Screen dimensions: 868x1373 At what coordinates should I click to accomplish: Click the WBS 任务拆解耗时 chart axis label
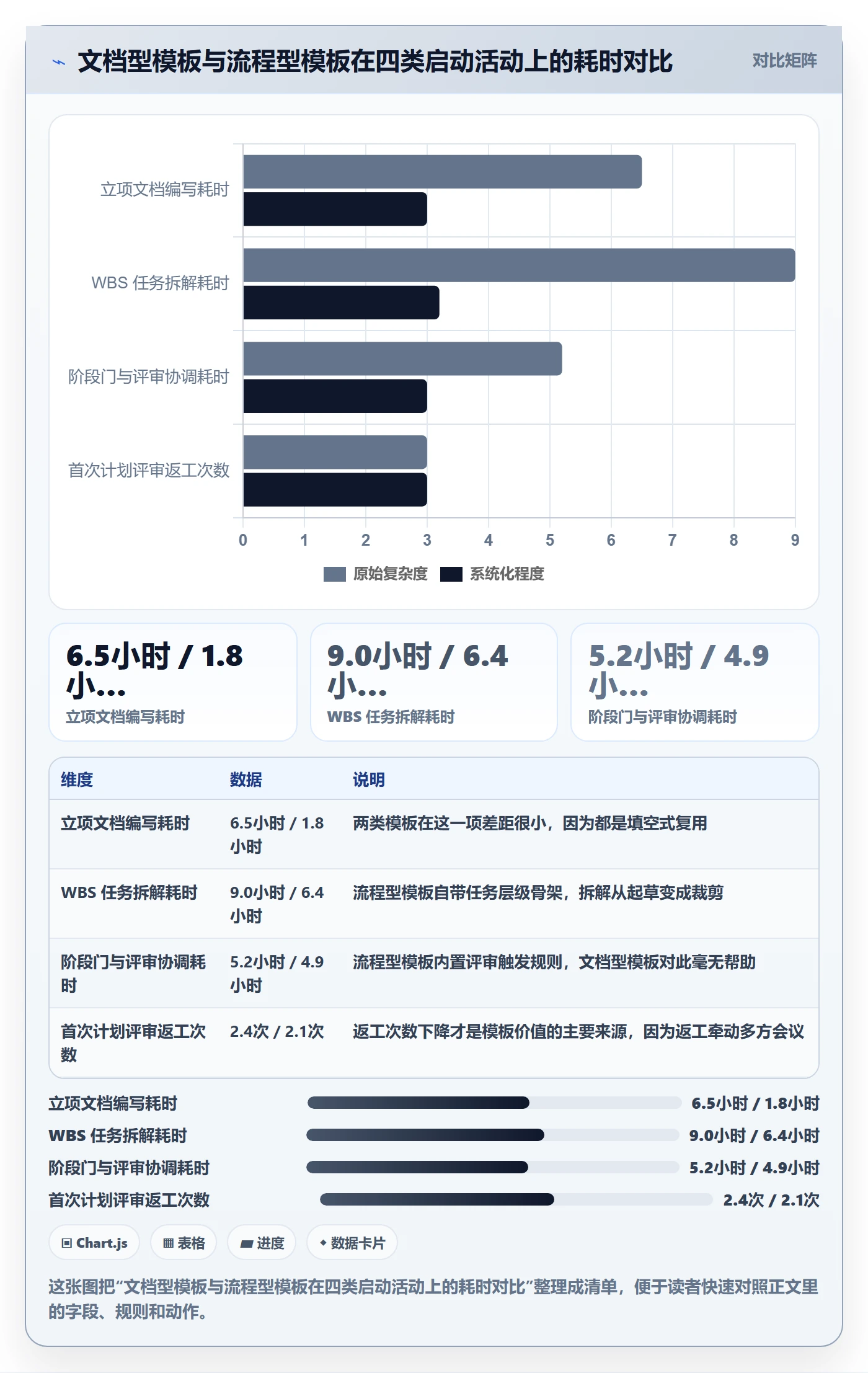[161, 283]
